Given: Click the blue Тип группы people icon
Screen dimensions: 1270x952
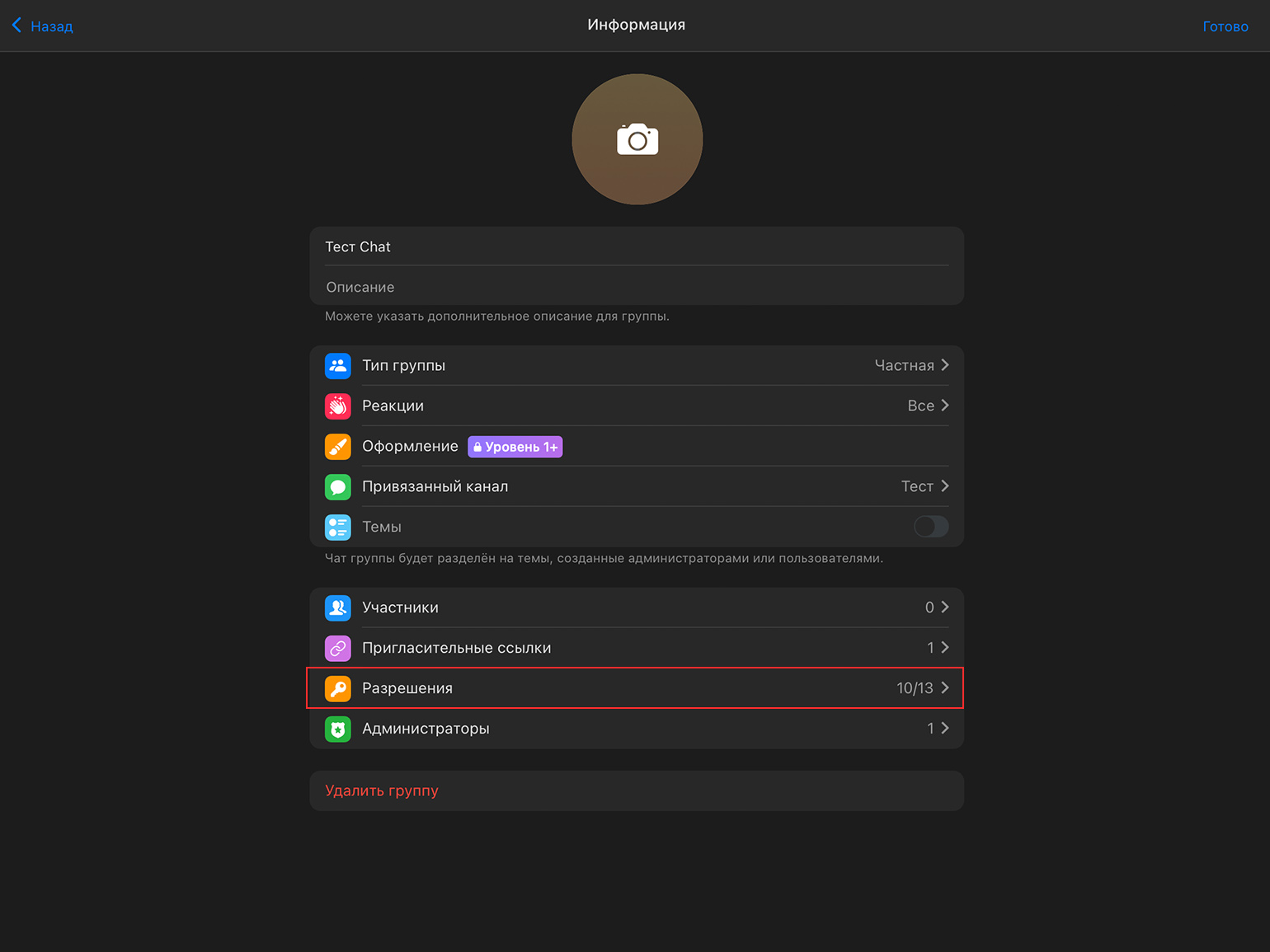Looking at the screenshot, I should 338,365.
